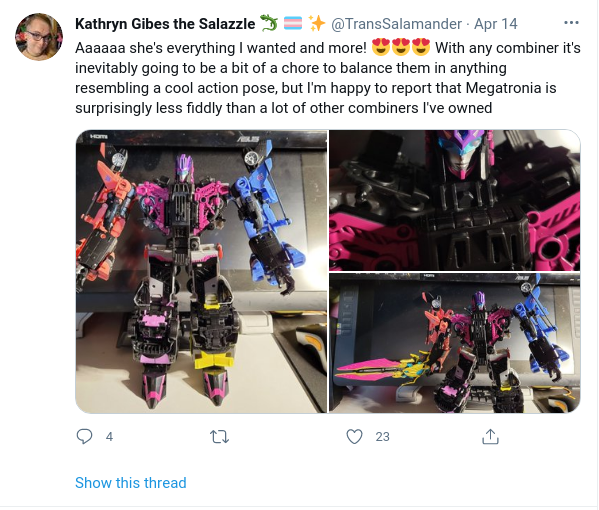
Task: Click the sparkles emoji beside the name
Action: pyautogui.click(x=317, y=23)
